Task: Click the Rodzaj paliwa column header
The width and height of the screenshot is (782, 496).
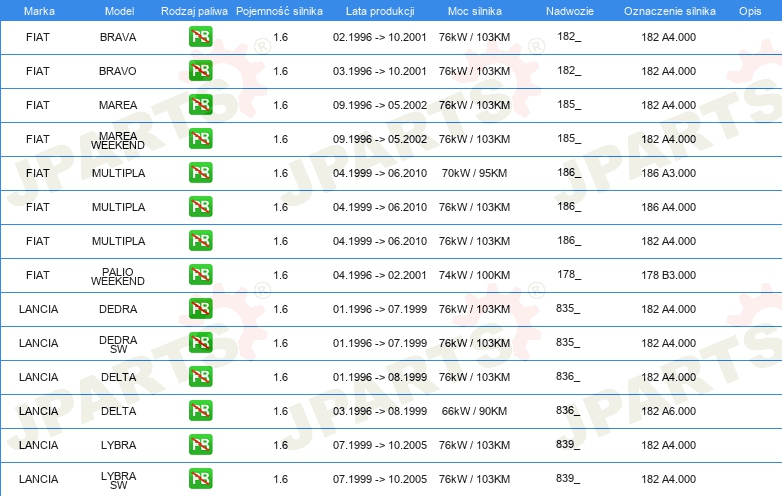Action: click(x=194, y=11)
